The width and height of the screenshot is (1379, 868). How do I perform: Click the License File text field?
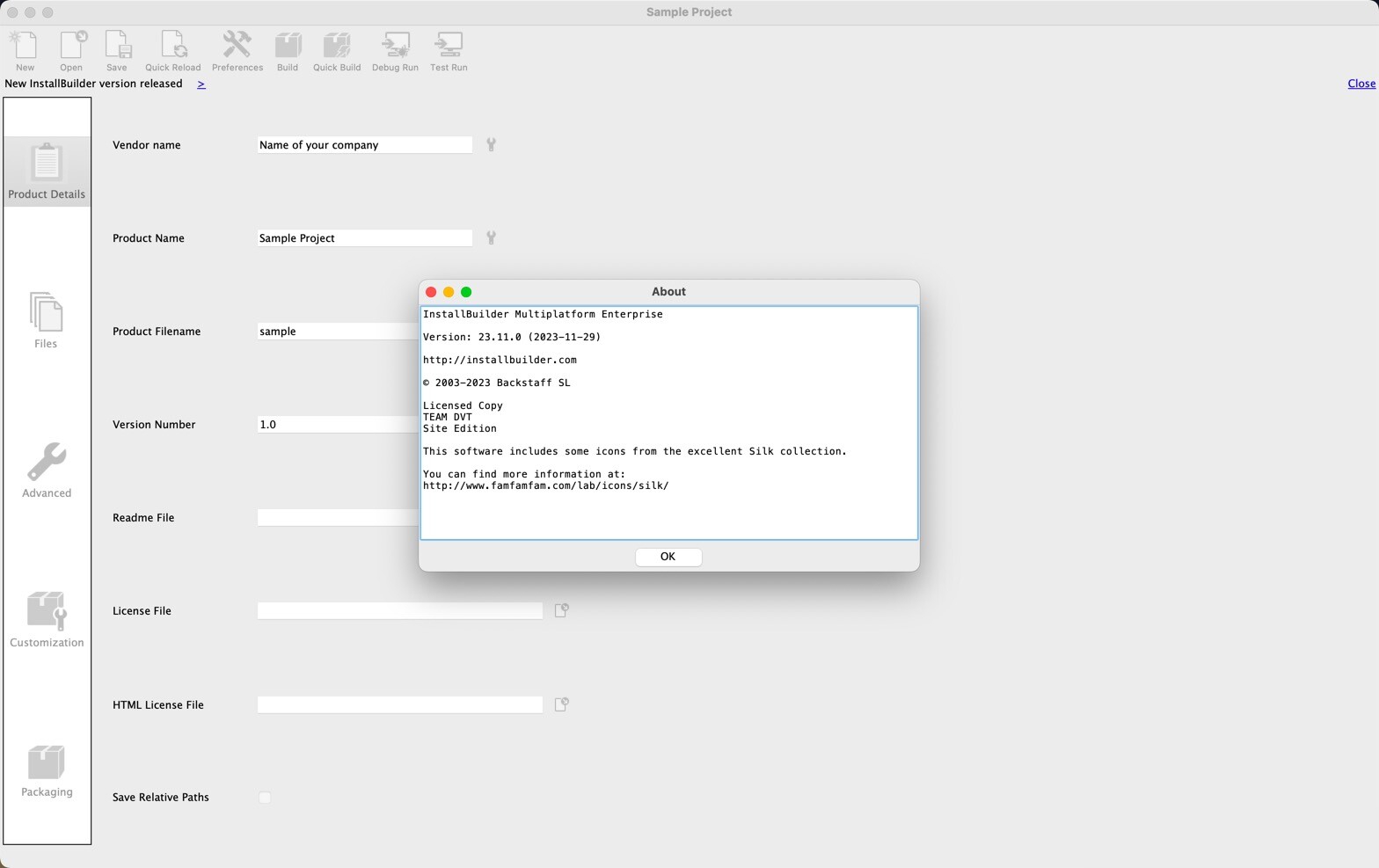click(x=400, y=611)
